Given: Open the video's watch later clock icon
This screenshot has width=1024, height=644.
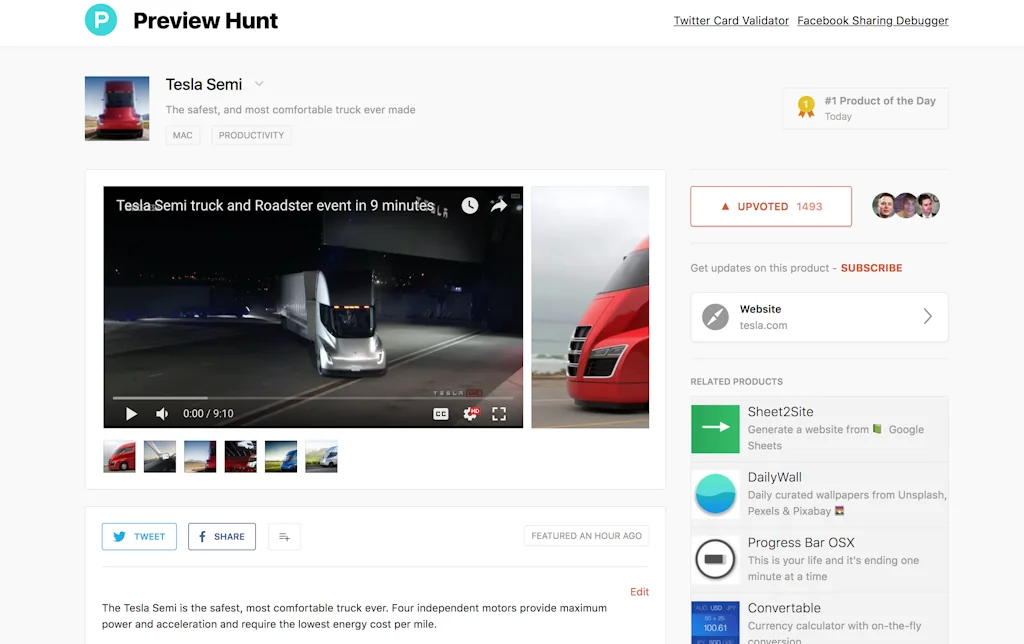Looking at the screenshot, I should point(469,204).
